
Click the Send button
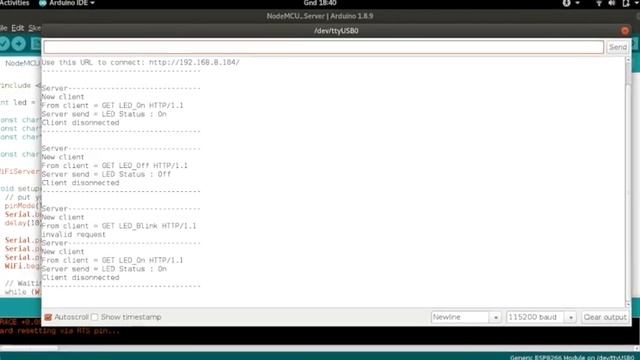click(618, 47)
